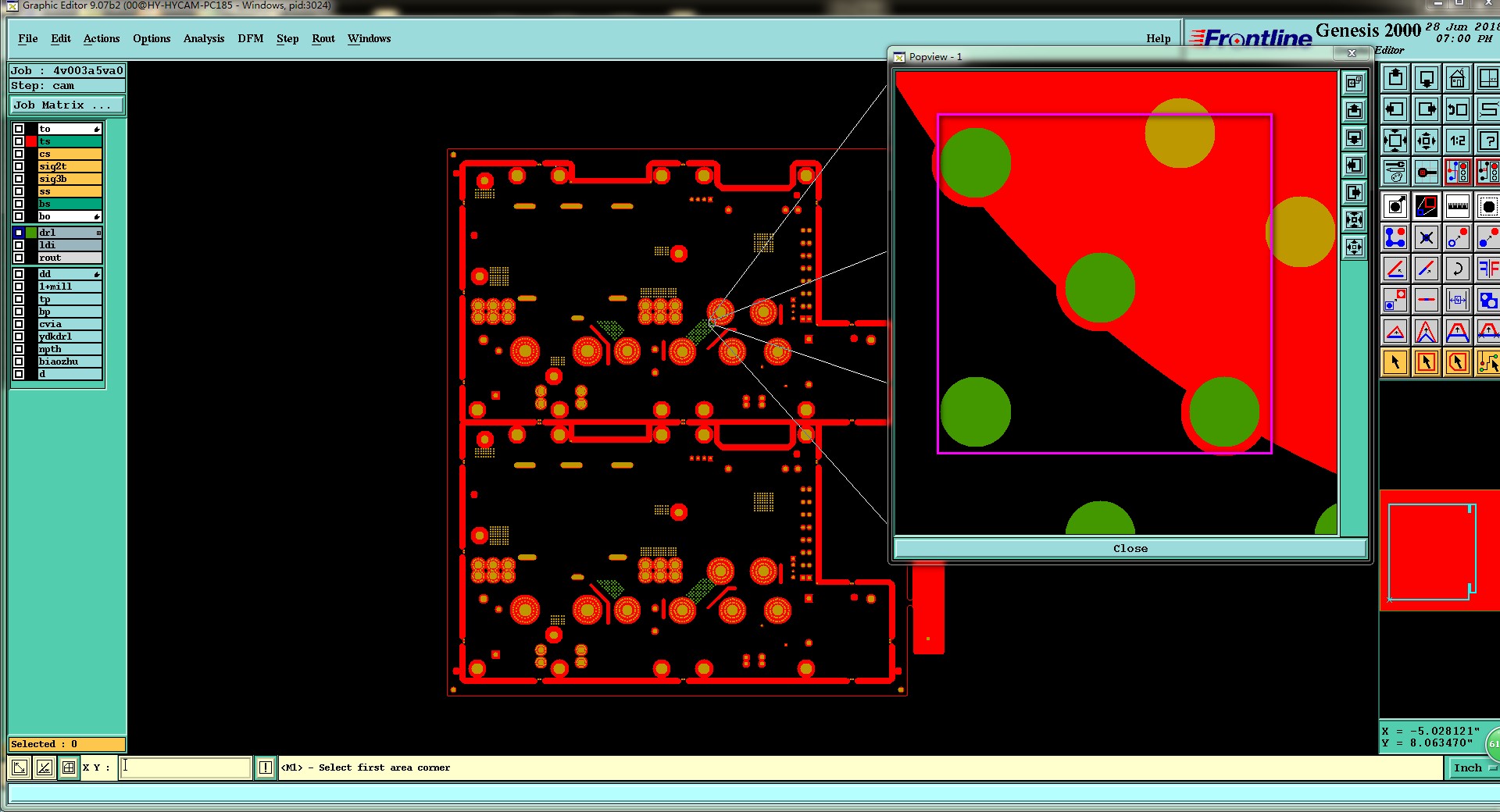
Task: Click the question mark help icon
Action: click(x=1488, y=141)
